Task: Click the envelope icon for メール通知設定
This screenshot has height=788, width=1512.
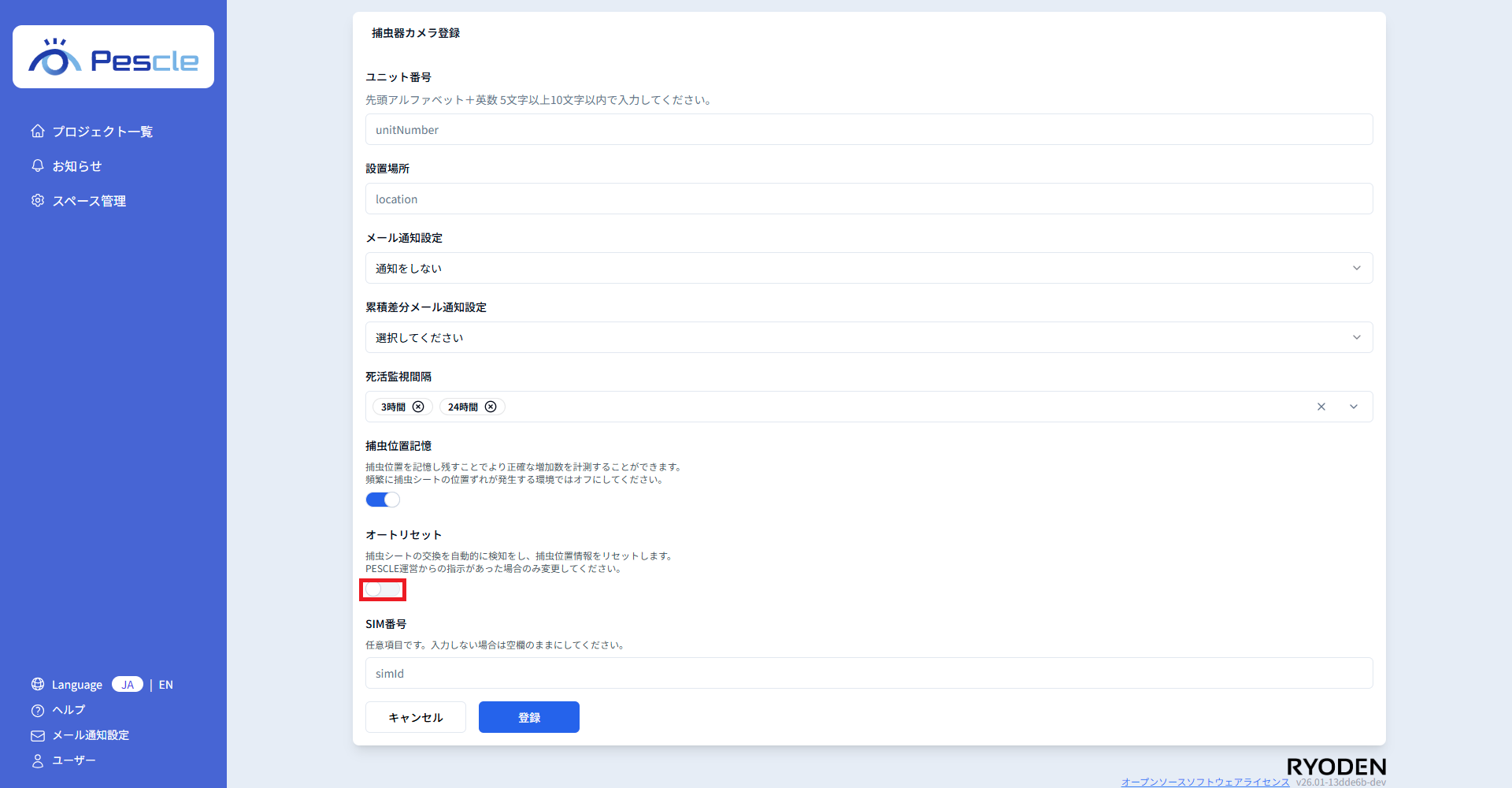Action: pos(38,735)
